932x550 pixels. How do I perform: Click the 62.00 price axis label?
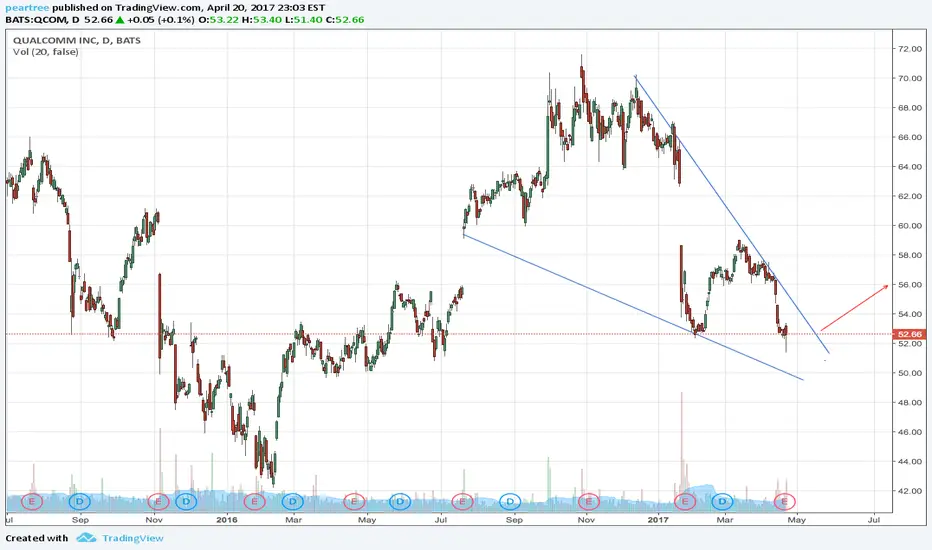910,196
